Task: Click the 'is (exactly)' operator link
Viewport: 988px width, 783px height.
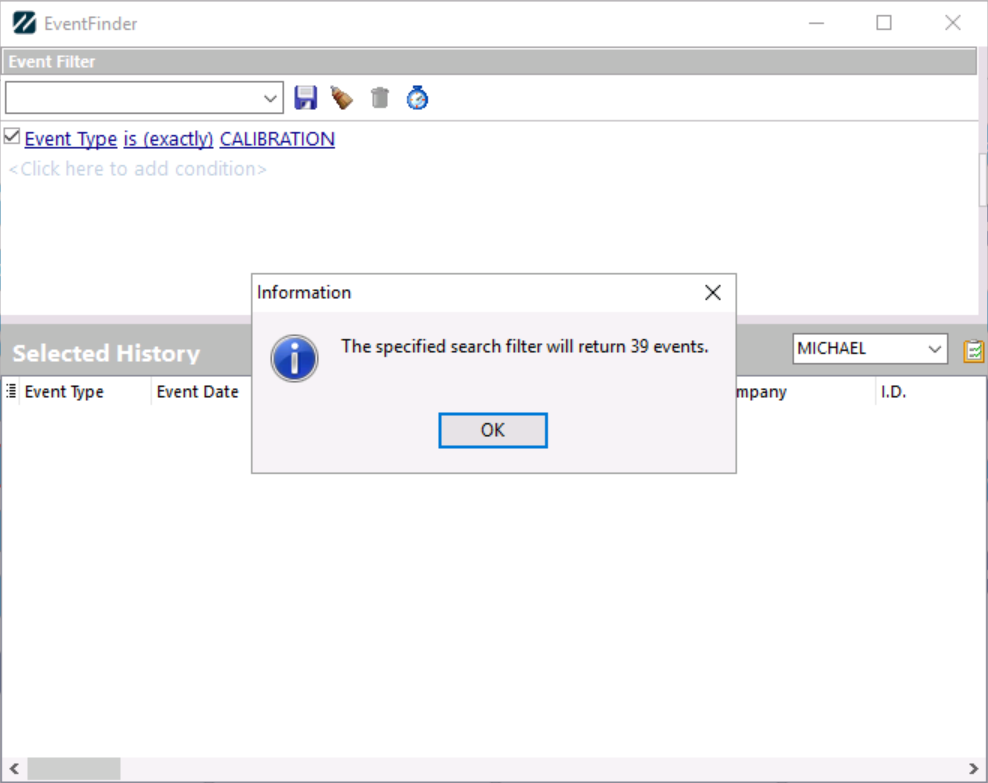Action: 168,139
